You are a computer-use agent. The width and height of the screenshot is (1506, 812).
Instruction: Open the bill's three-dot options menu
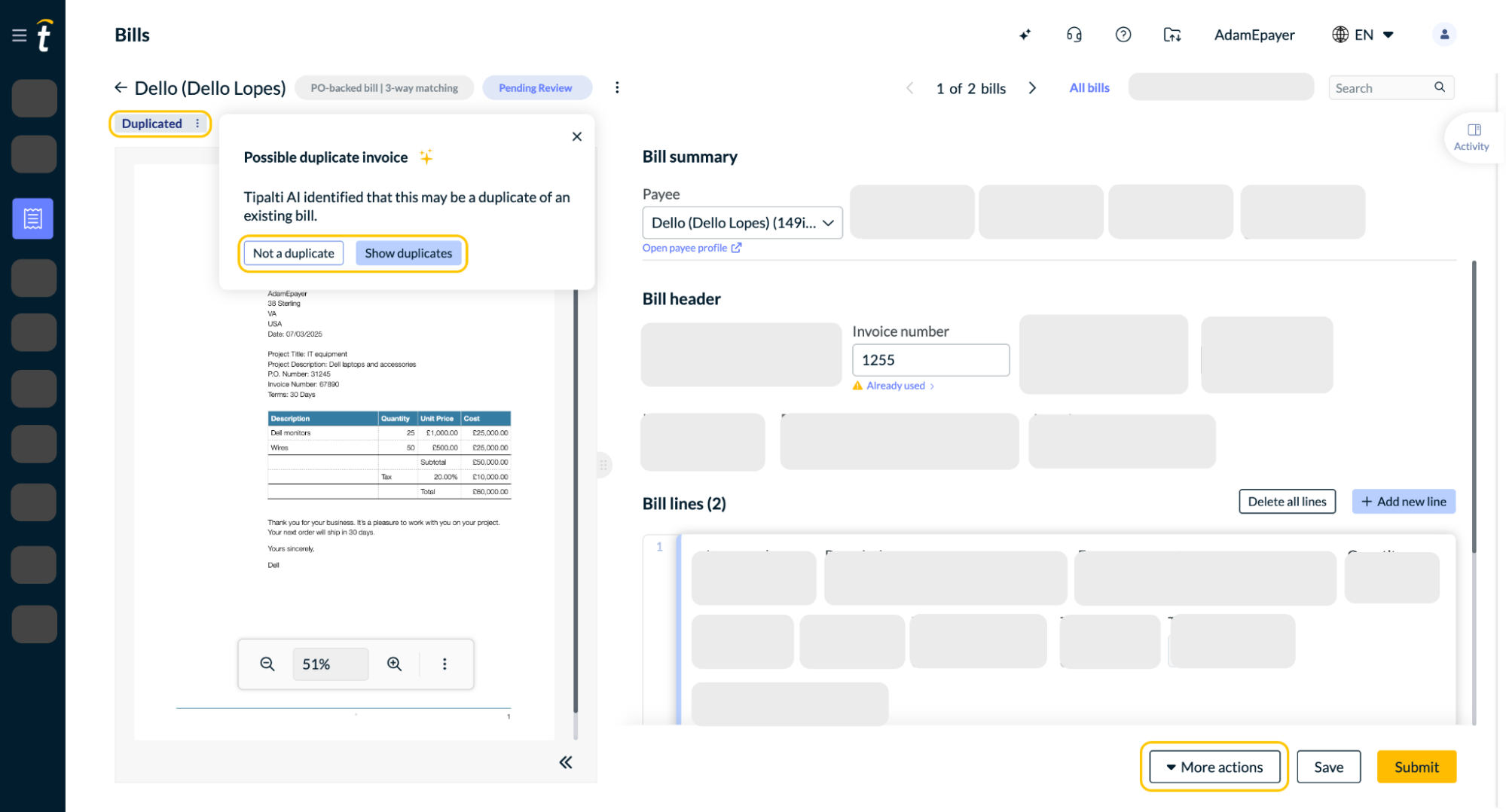tap(617, 87)
